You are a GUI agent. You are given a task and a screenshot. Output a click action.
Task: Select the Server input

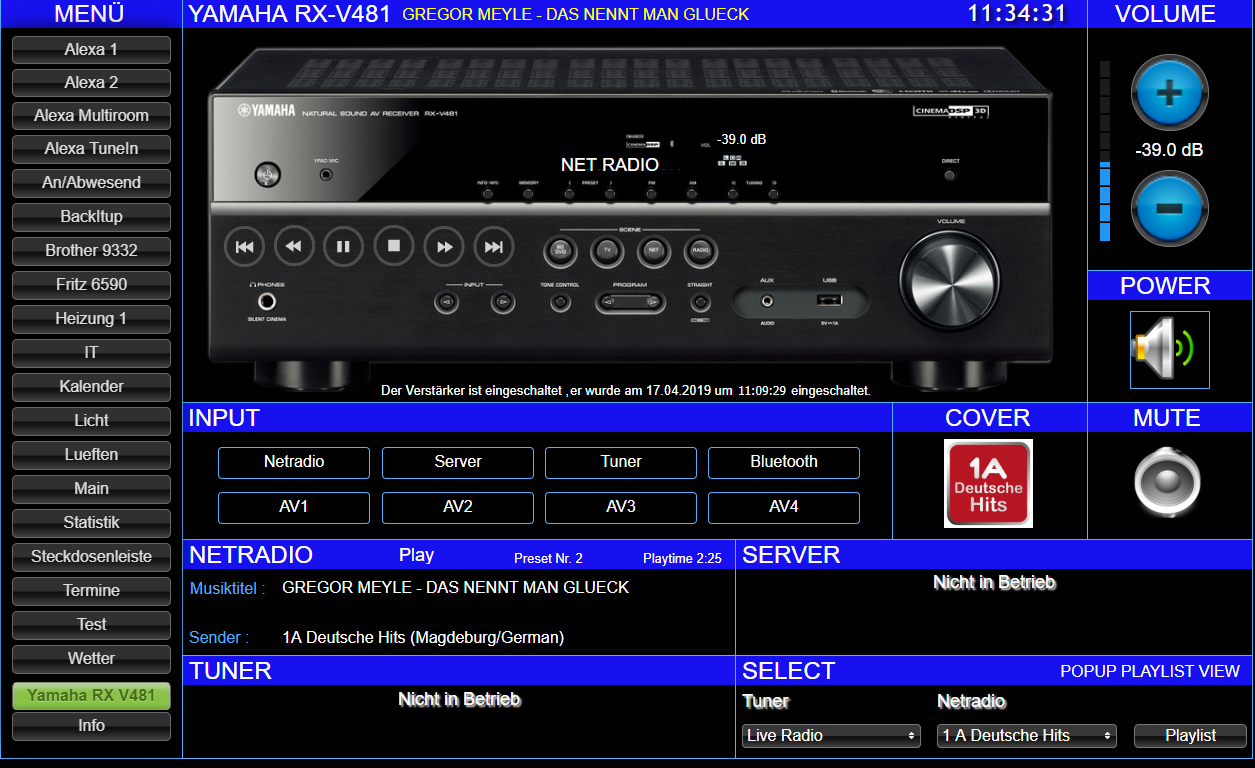click(458, 462)
